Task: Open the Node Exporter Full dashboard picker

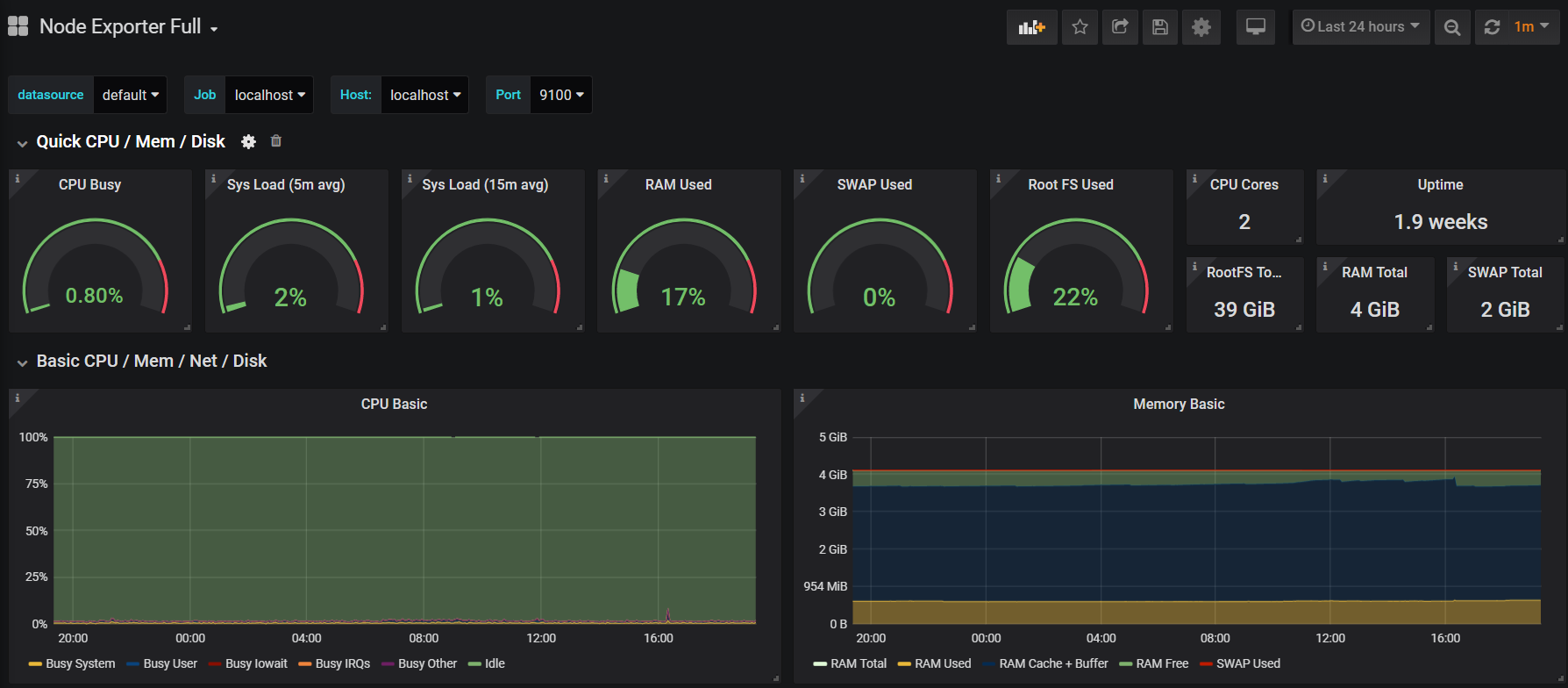Action: pyautogui.click(x=129, y=27)
